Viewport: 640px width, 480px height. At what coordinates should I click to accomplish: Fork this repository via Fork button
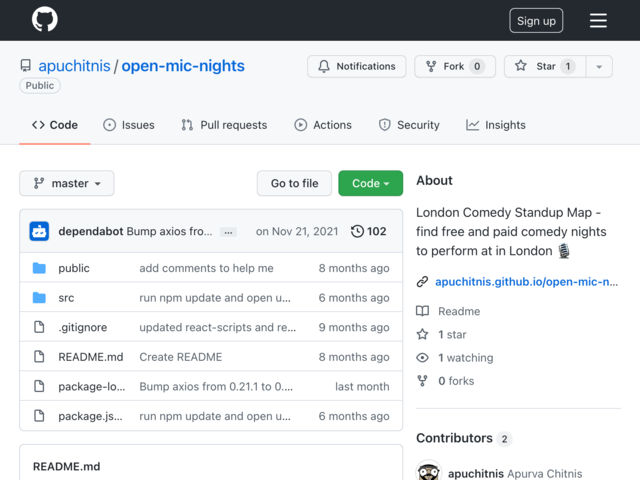pyautogui.click(x=455, y=66)
